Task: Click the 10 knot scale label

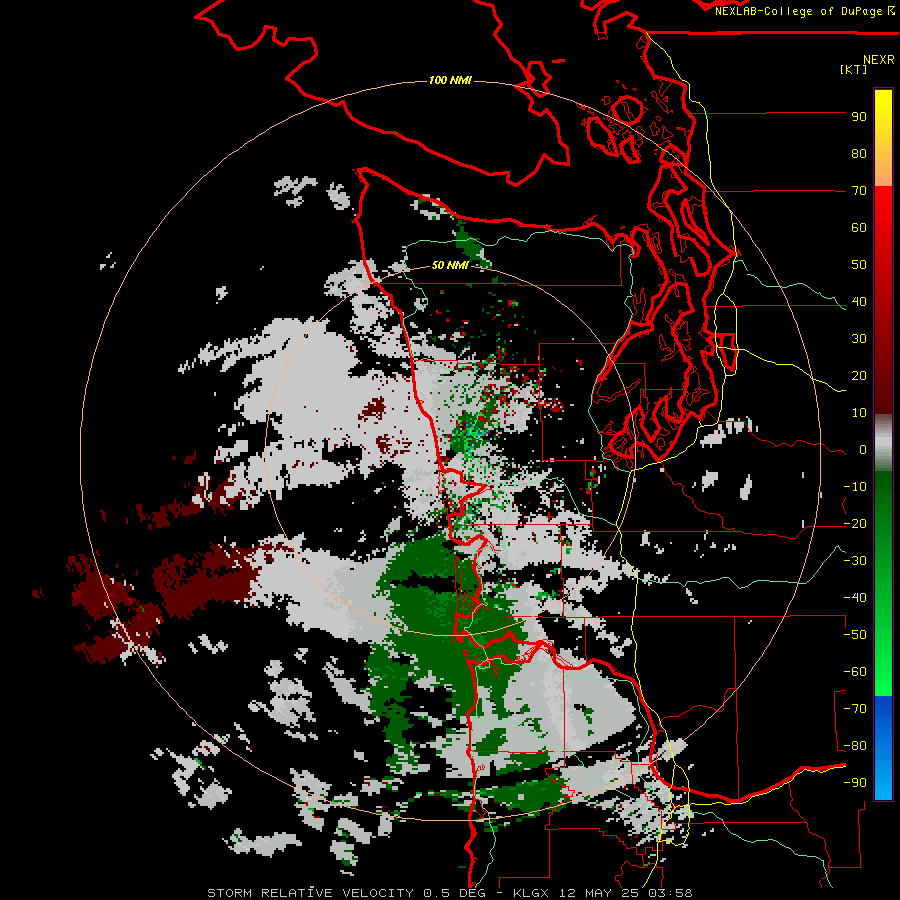Action: tap(859, 413)
